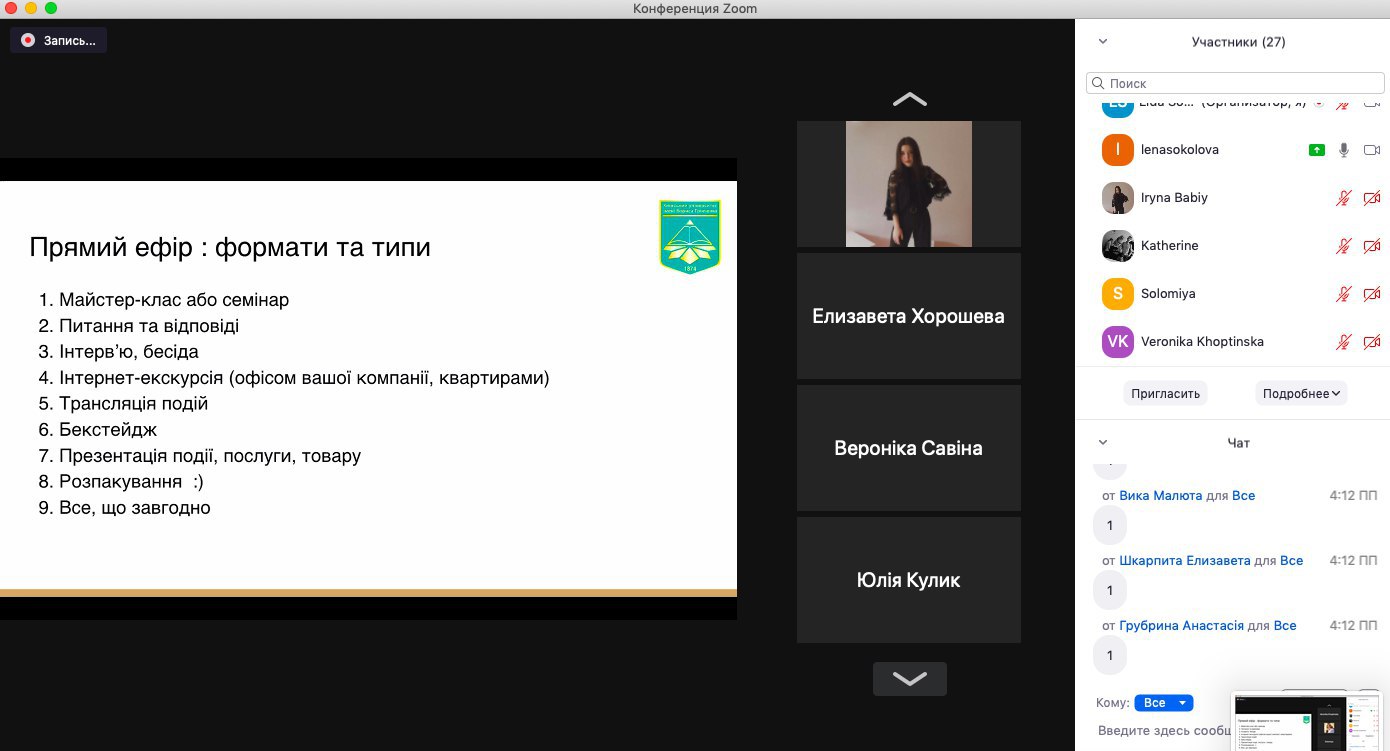Click sender name Грубрина Анастасія in chat

(x=1181, y=626)
